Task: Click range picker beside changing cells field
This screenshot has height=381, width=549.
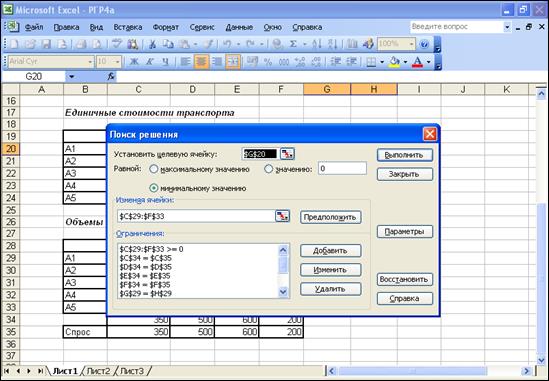Action: coord(283,216)
